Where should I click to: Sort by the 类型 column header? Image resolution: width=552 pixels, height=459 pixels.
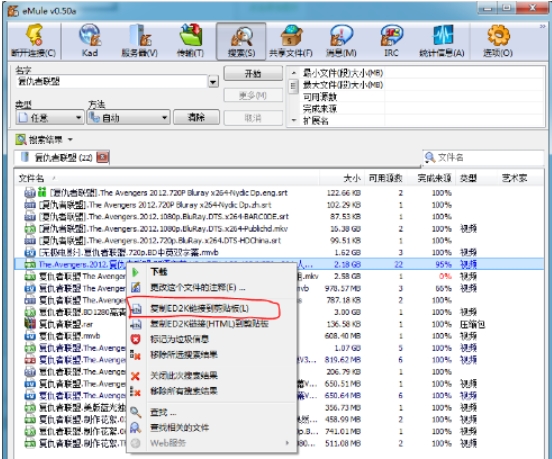(476, 178)
